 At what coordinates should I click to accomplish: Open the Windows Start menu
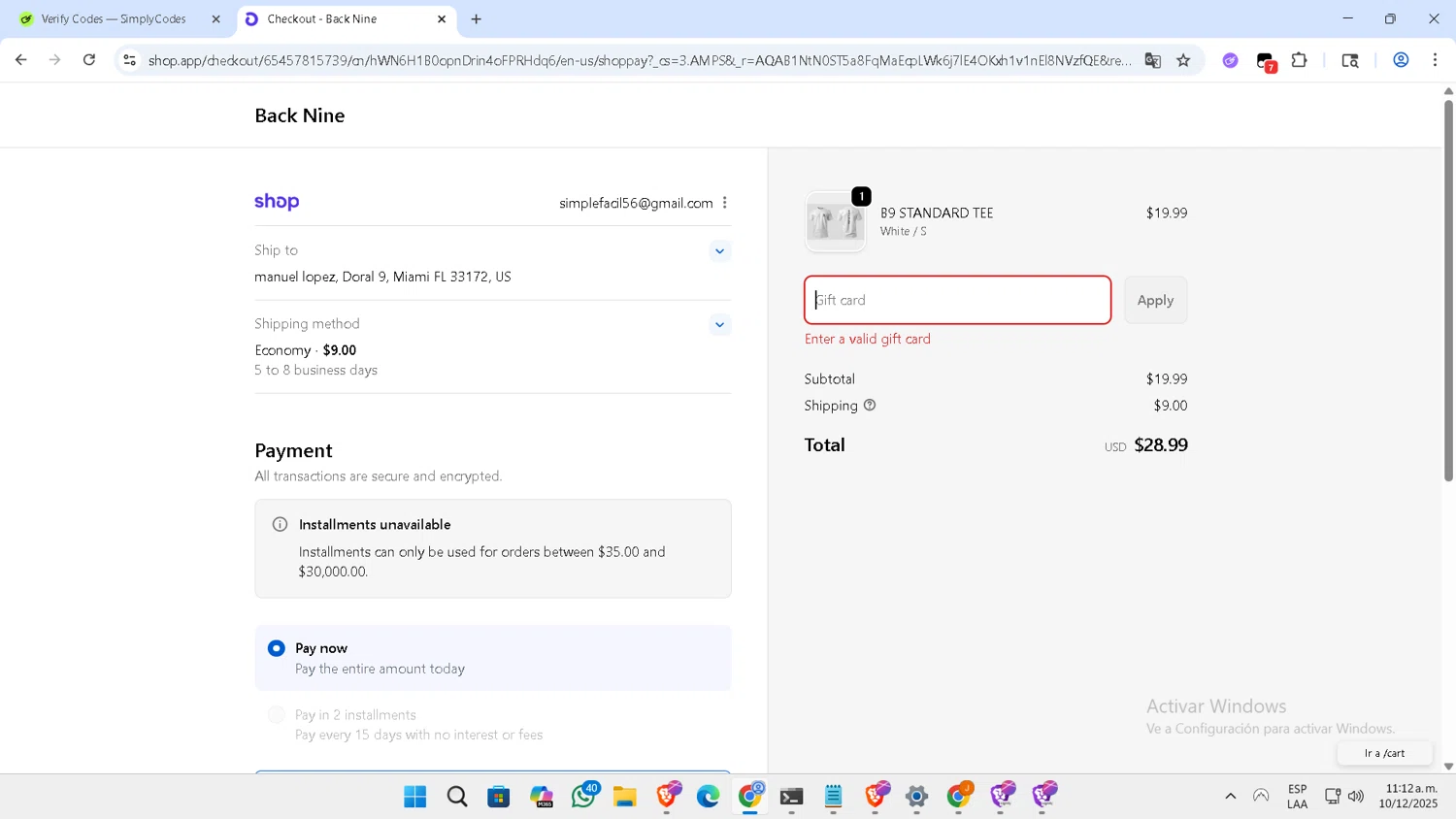pyautogui.click(x=415, y=797)
